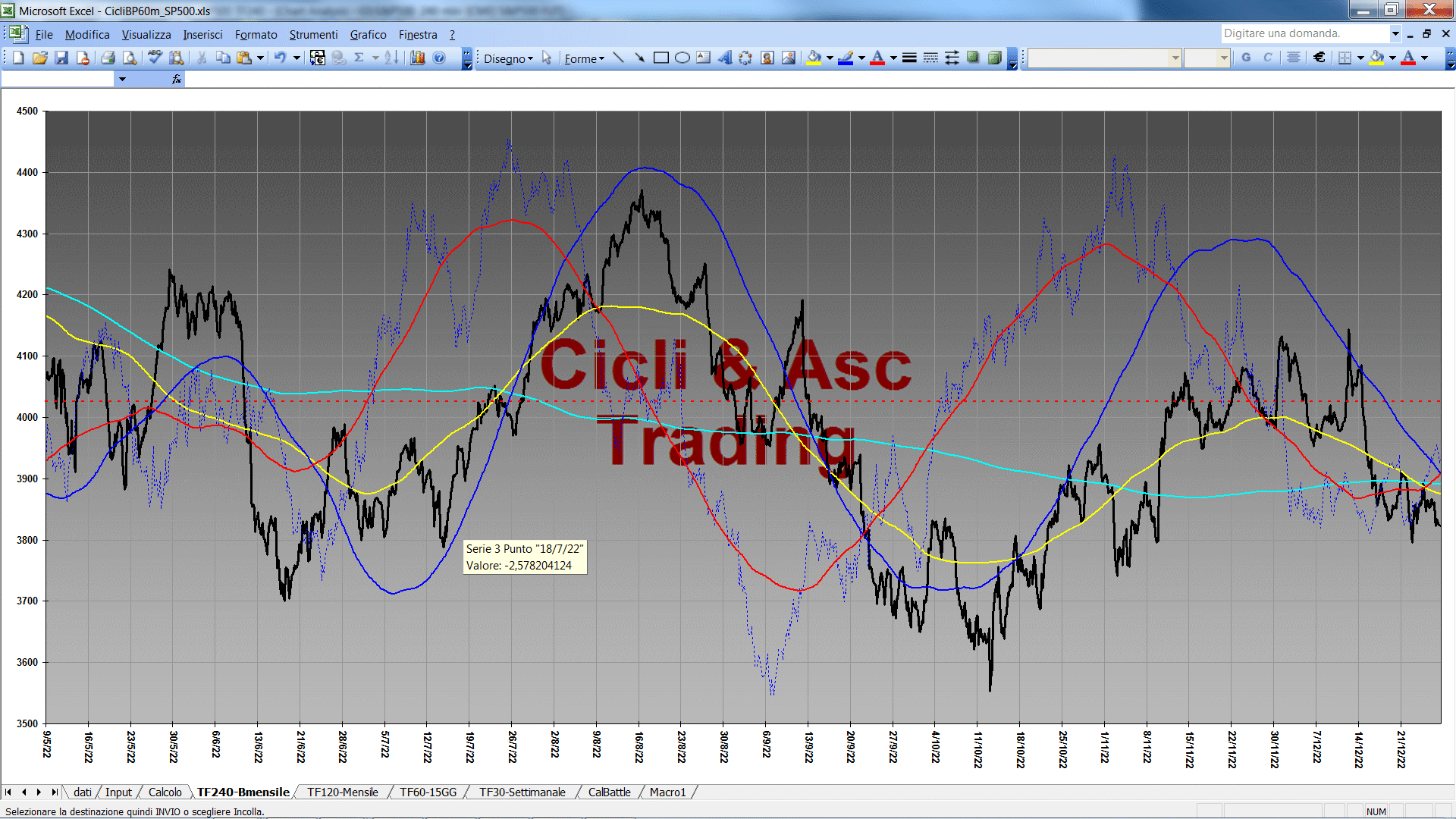Click the Drawing toolbar red Font Color button
The height and width of the screenshot is (819, 1456).
[x=877, y=58]
